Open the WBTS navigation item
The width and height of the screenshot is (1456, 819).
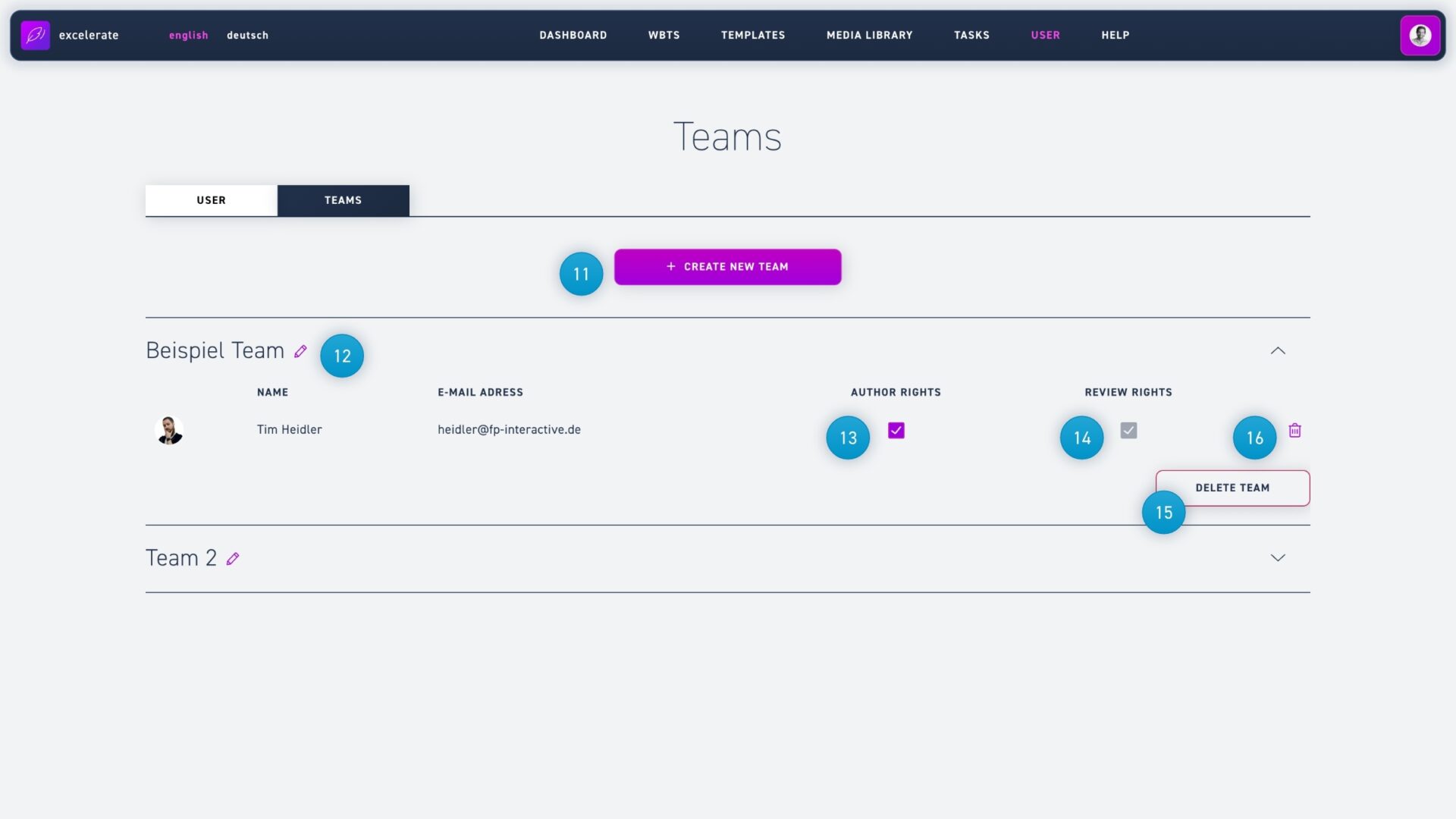(x=664, y=35)
